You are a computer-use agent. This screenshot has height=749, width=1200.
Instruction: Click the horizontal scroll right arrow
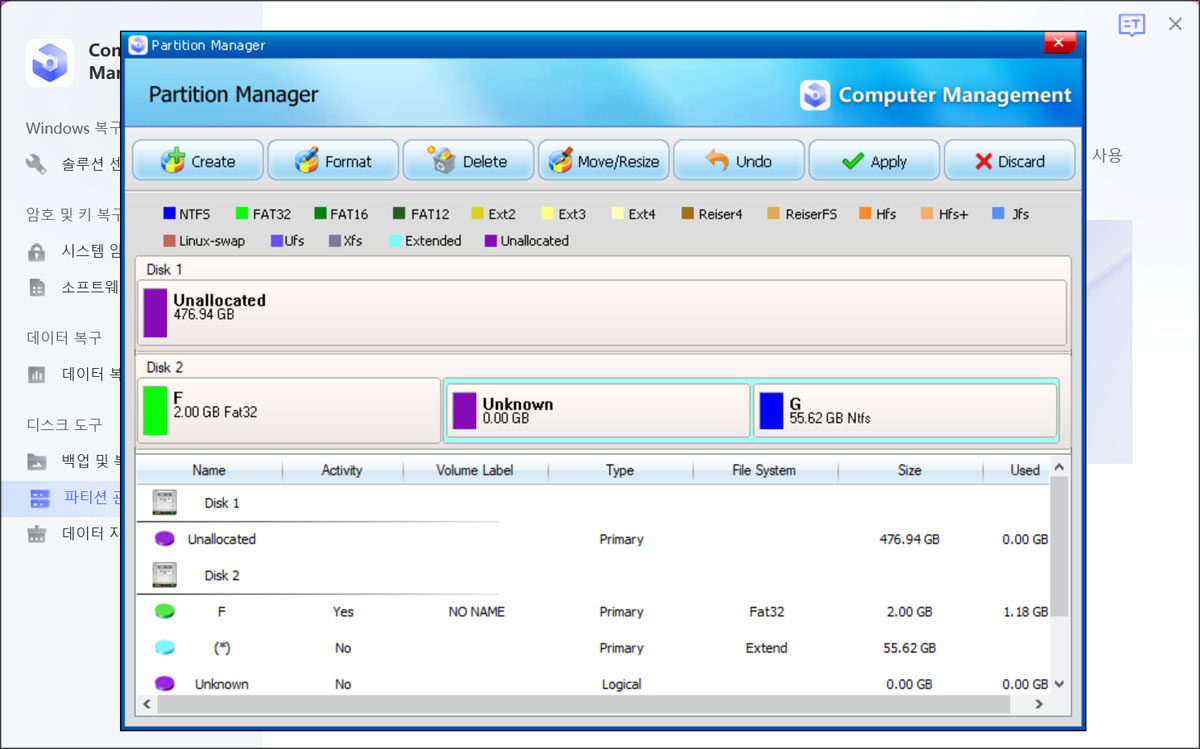1039,704
